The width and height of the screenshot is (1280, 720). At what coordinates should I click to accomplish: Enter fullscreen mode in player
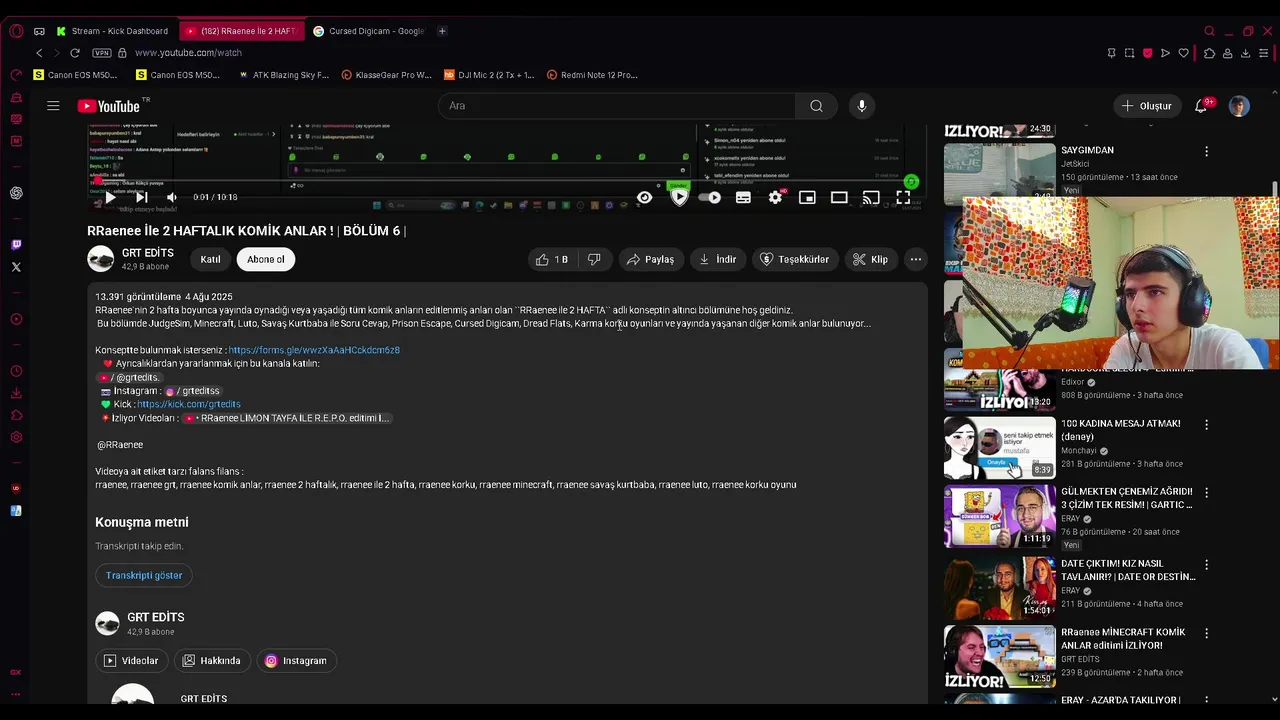(x=903, y=198)
